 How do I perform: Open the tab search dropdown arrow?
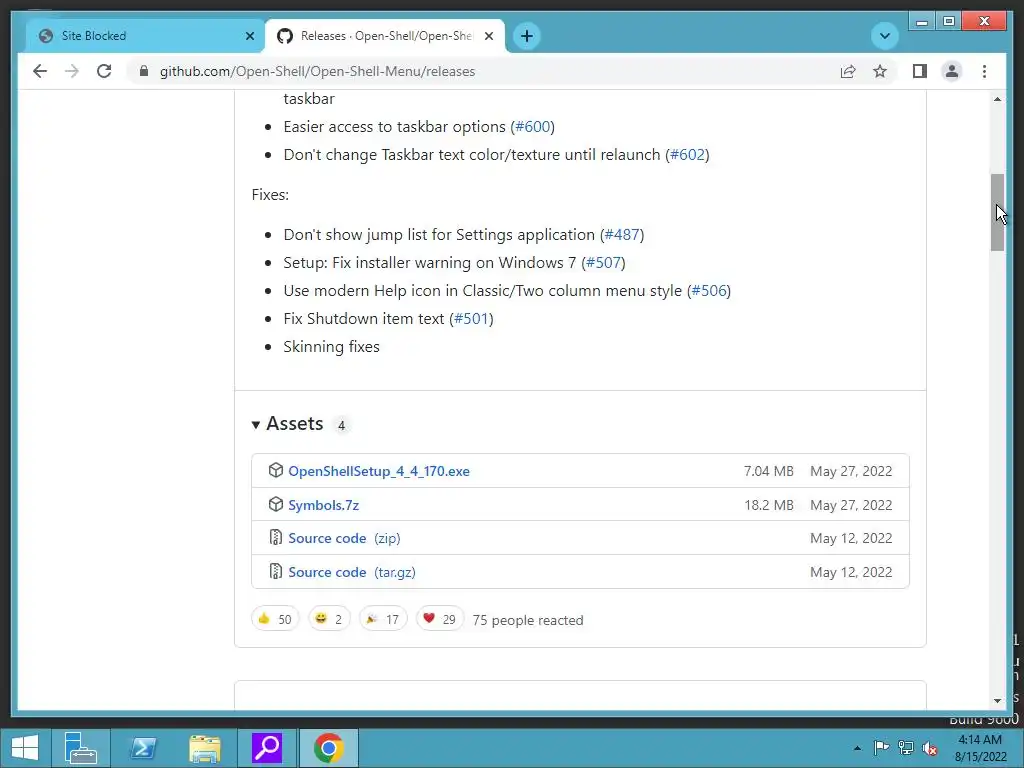point(885,36)
